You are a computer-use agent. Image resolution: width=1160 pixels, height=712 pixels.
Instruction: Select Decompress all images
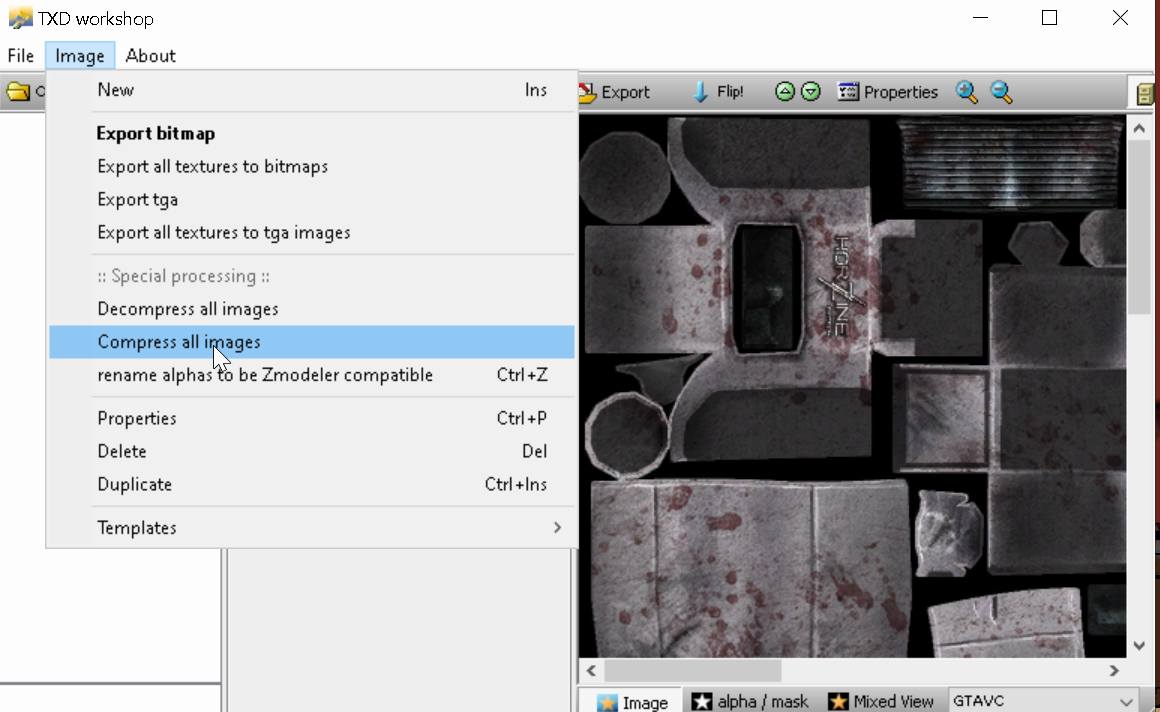311,309
